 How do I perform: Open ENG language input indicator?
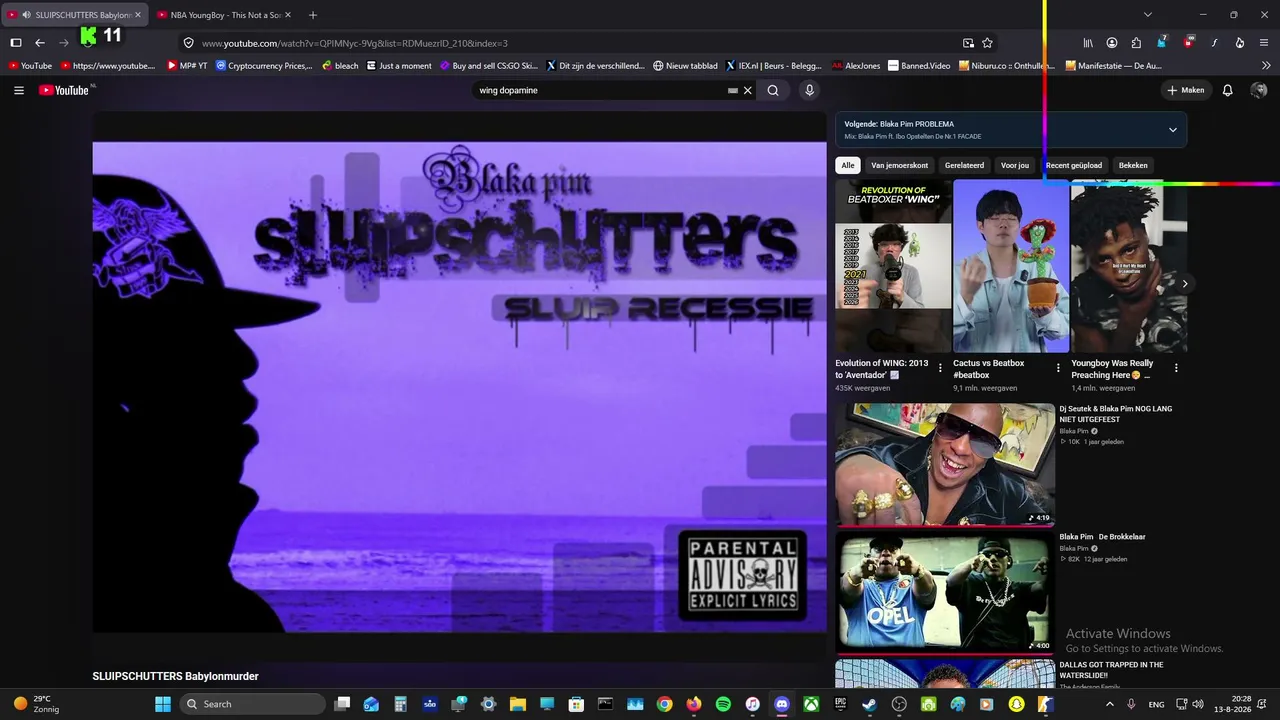click(1156, 704)
